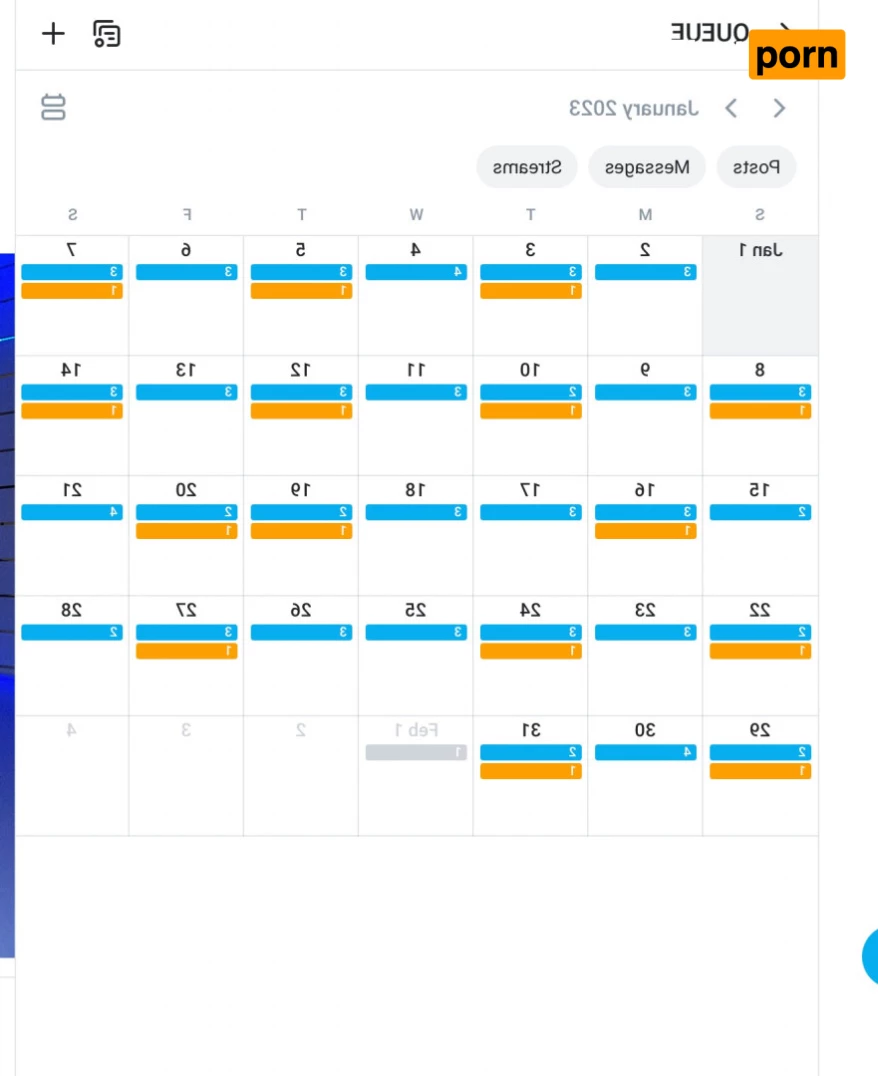Toggle the Posts filter chip
This screenshot has height=1076, width=878.
coord(756,167)
